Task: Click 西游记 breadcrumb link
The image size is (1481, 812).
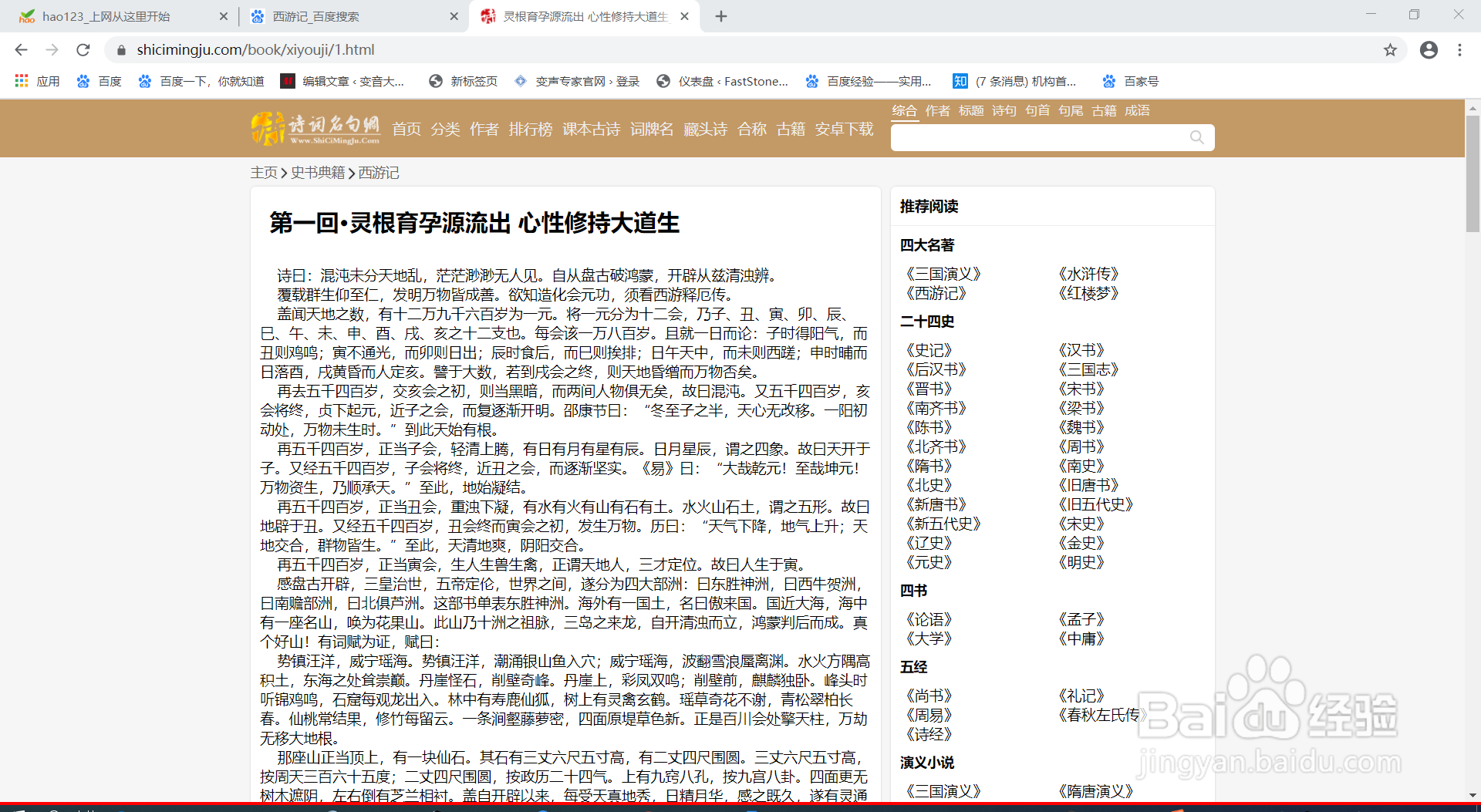Action: (379, 173)
